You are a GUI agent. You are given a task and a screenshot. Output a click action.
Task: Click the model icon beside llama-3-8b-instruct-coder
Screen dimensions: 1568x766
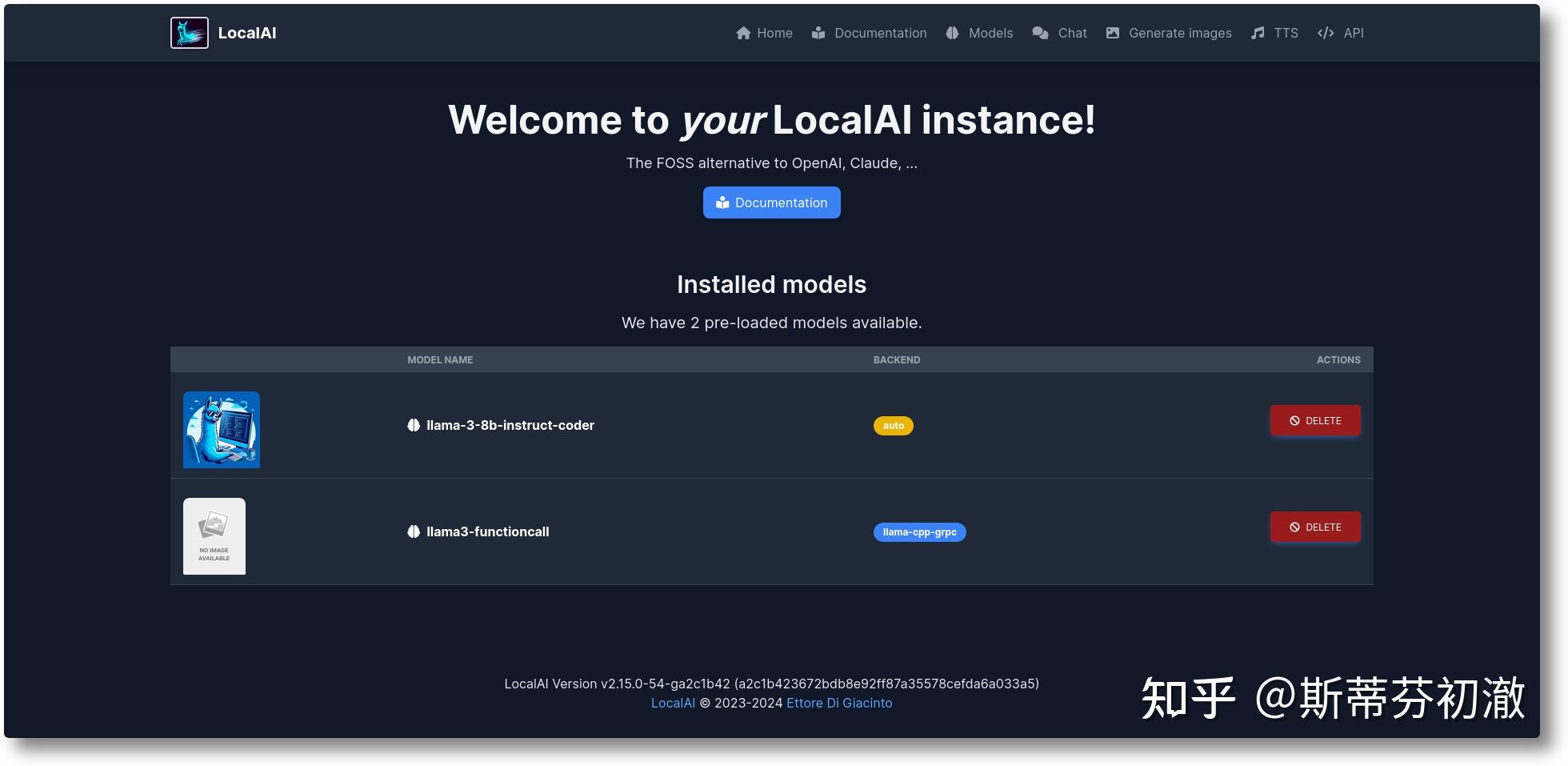coord(414,425)
